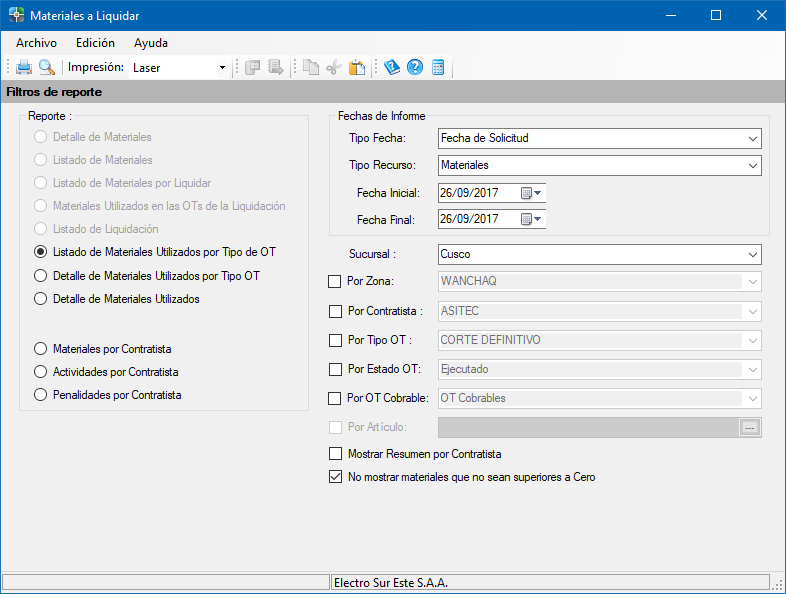Click the paste clipboard icon
Image resolution: width=786 pixels, height=594 pixels.
356,68
